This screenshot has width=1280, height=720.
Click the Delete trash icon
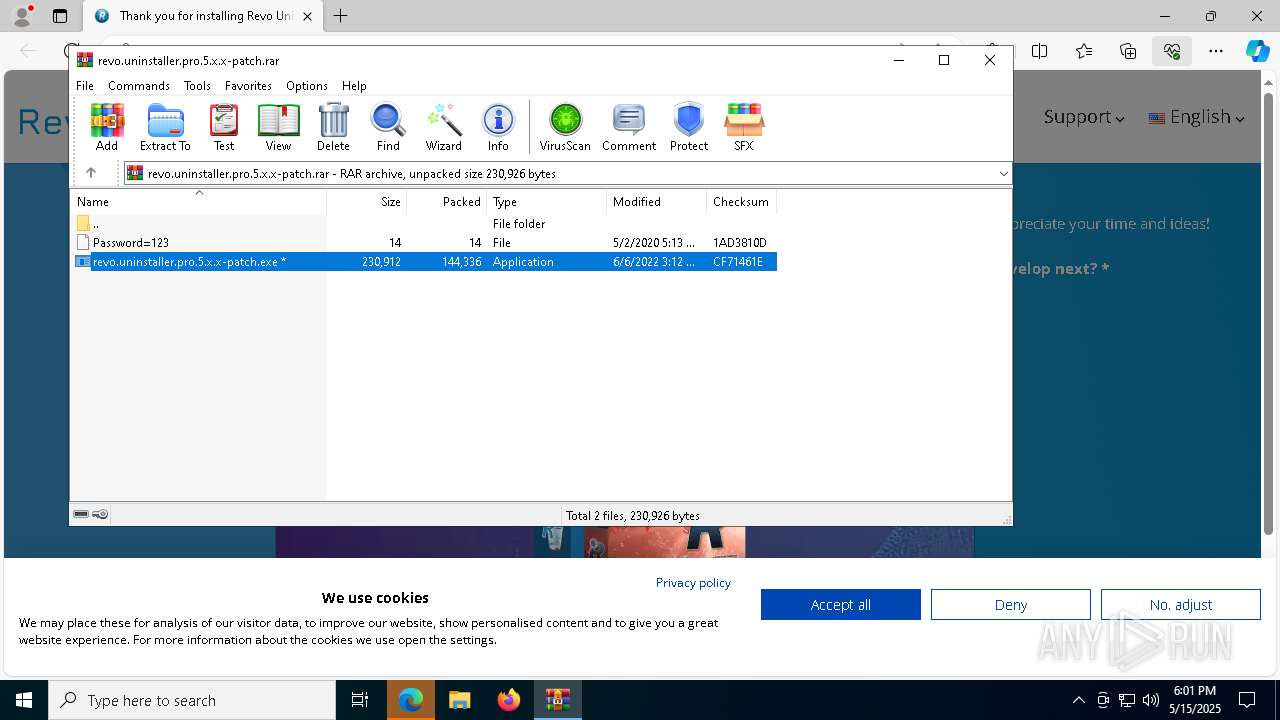click(333, 127)
